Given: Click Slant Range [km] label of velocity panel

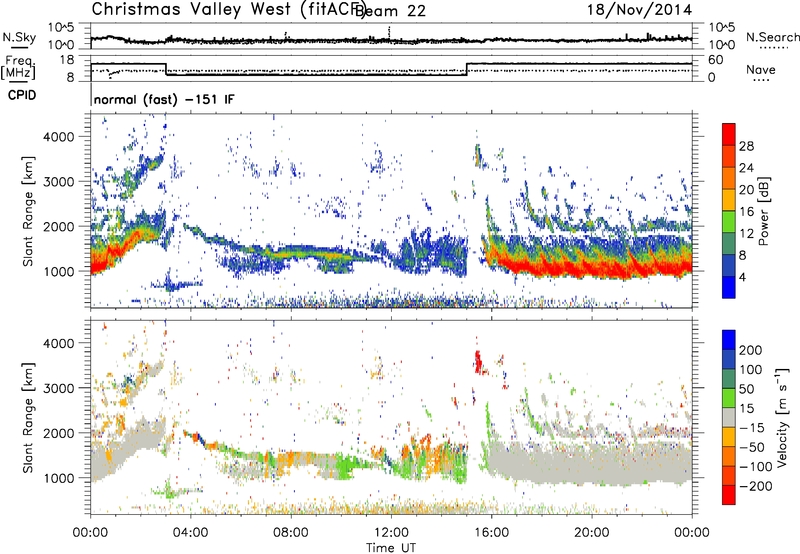Looking at the screenshot, I should click(x=28, y=418).
